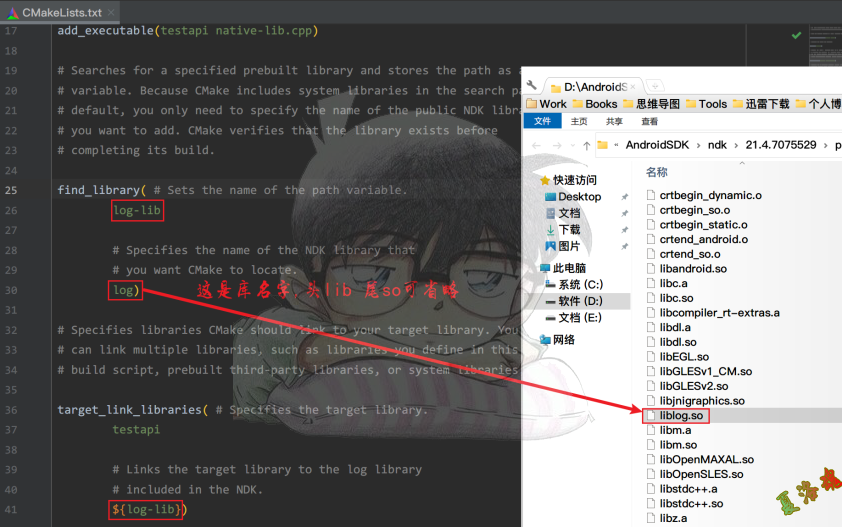This screenshot has width=842, height=527.
Task: Open the Books bookmark folder
Action: click(x=594, y=104)
